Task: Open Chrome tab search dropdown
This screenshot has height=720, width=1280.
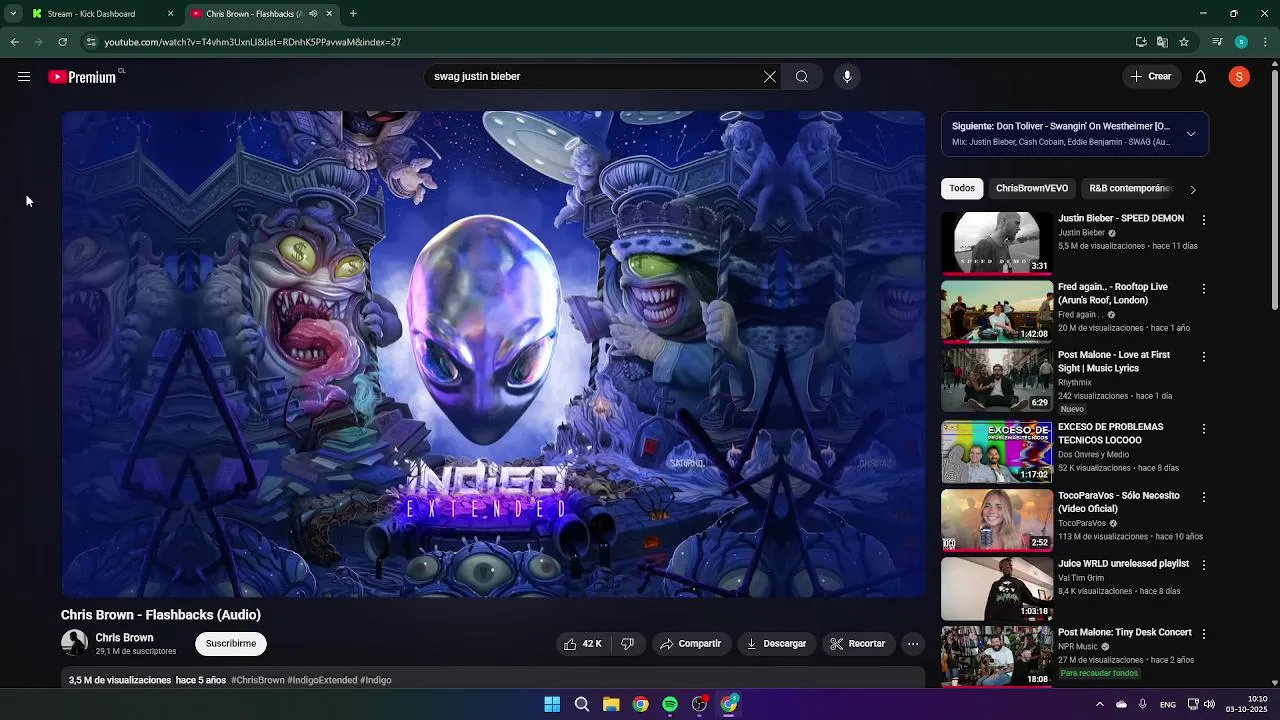Action: pos(12,14)
